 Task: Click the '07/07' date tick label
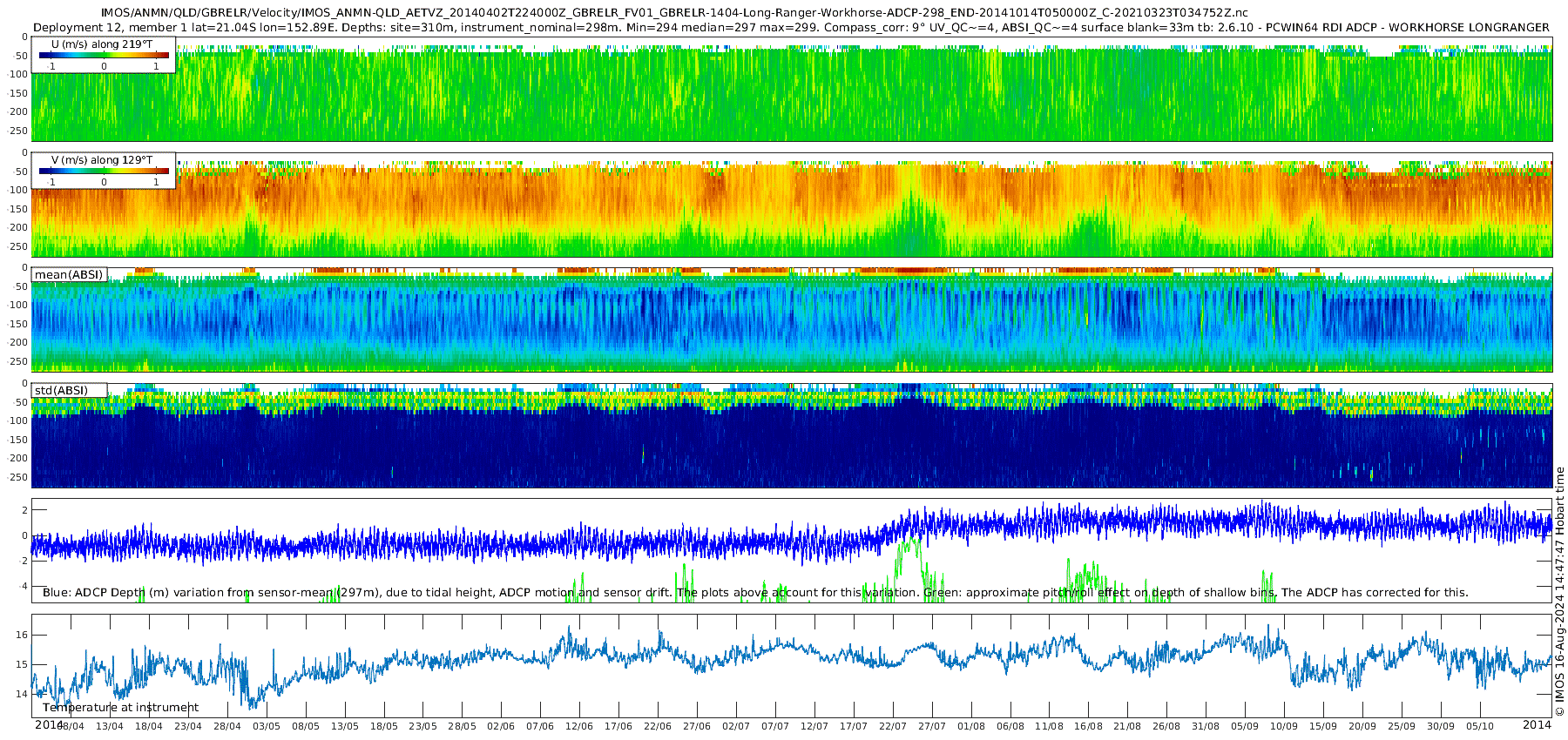tap(775, 726)
